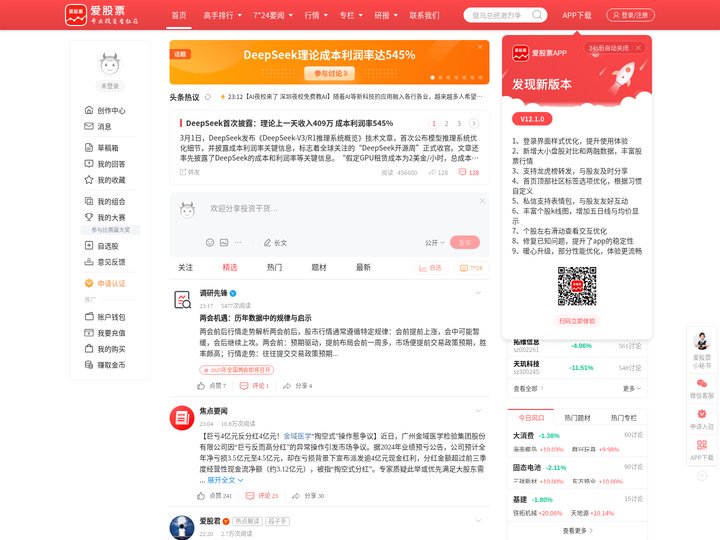Open 我的组合 in the sidebar
The image size is (720, 540).
tap(105, 201)
